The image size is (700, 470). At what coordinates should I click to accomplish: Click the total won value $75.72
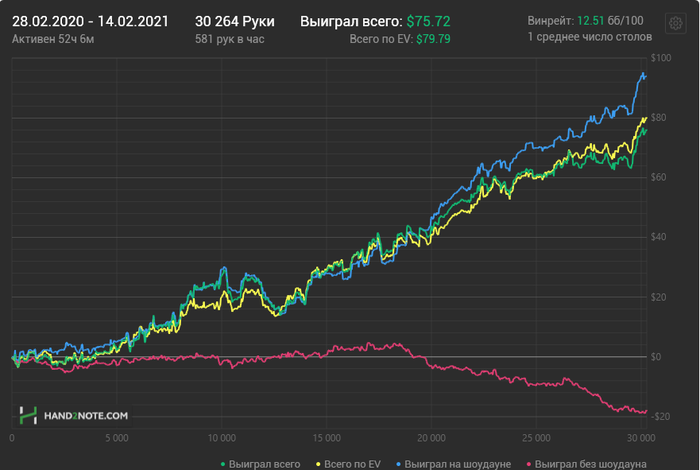429,21
